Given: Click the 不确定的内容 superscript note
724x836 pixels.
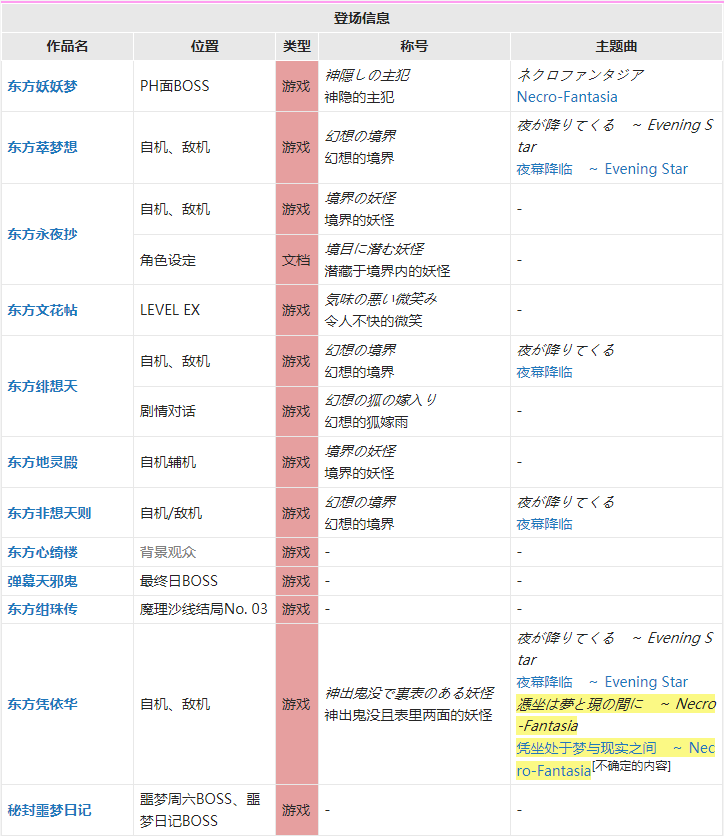Looking at the screenshot, I should point(631,766).
